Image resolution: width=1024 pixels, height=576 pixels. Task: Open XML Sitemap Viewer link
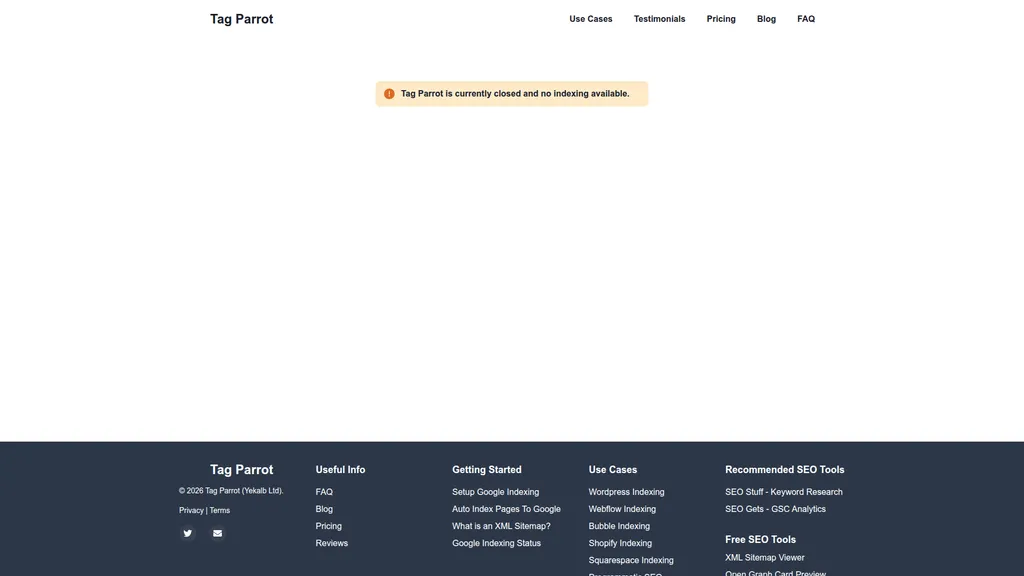point(765,558)
